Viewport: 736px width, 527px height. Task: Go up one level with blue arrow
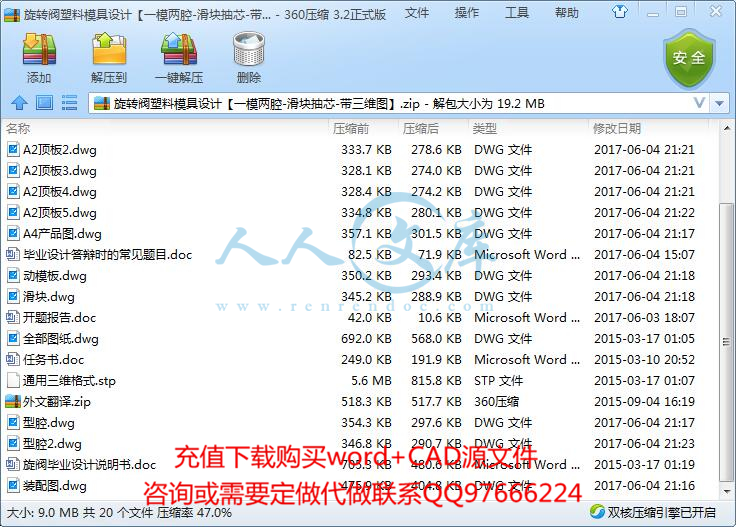(x=19, y=103)
